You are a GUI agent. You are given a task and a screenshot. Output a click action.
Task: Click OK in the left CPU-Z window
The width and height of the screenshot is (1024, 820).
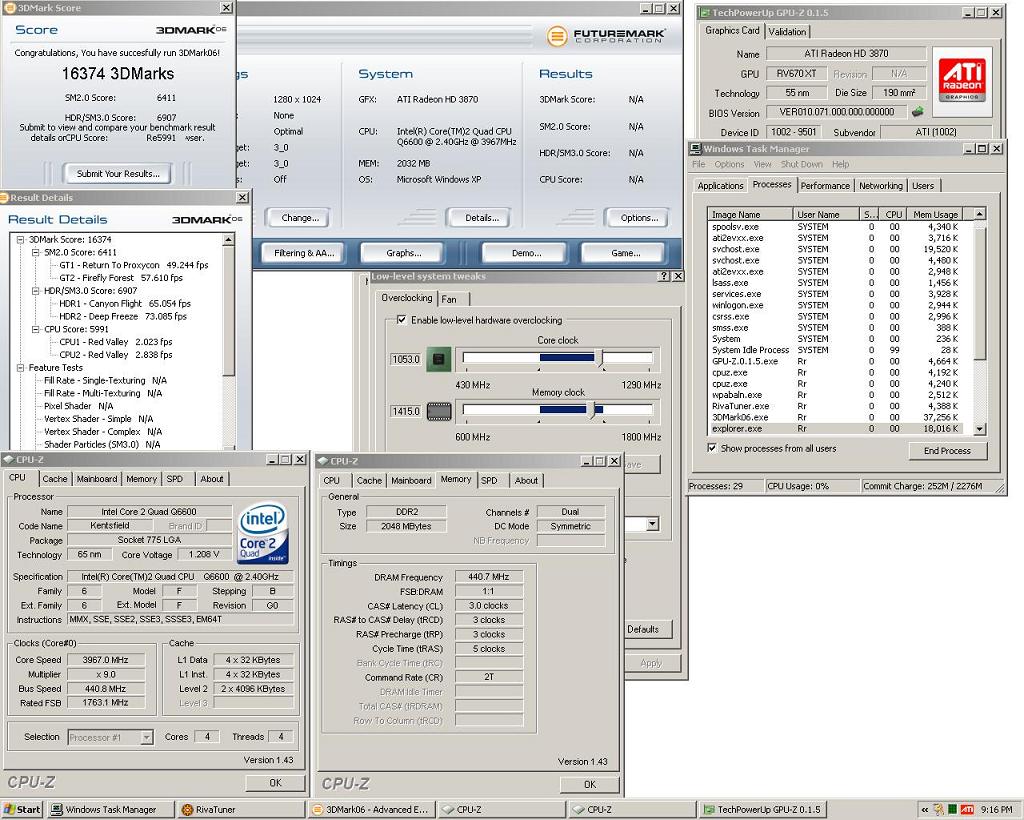[x=275, y=783]
